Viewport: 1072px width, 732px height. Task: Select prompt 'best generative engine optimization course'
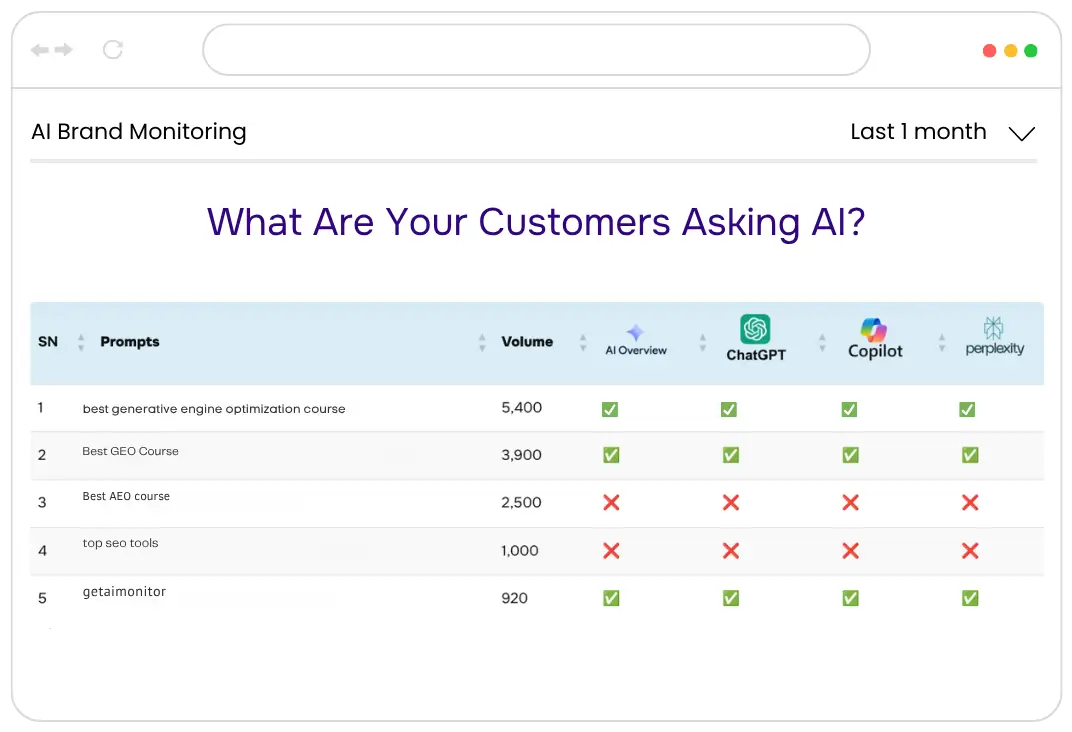(214, 409)
